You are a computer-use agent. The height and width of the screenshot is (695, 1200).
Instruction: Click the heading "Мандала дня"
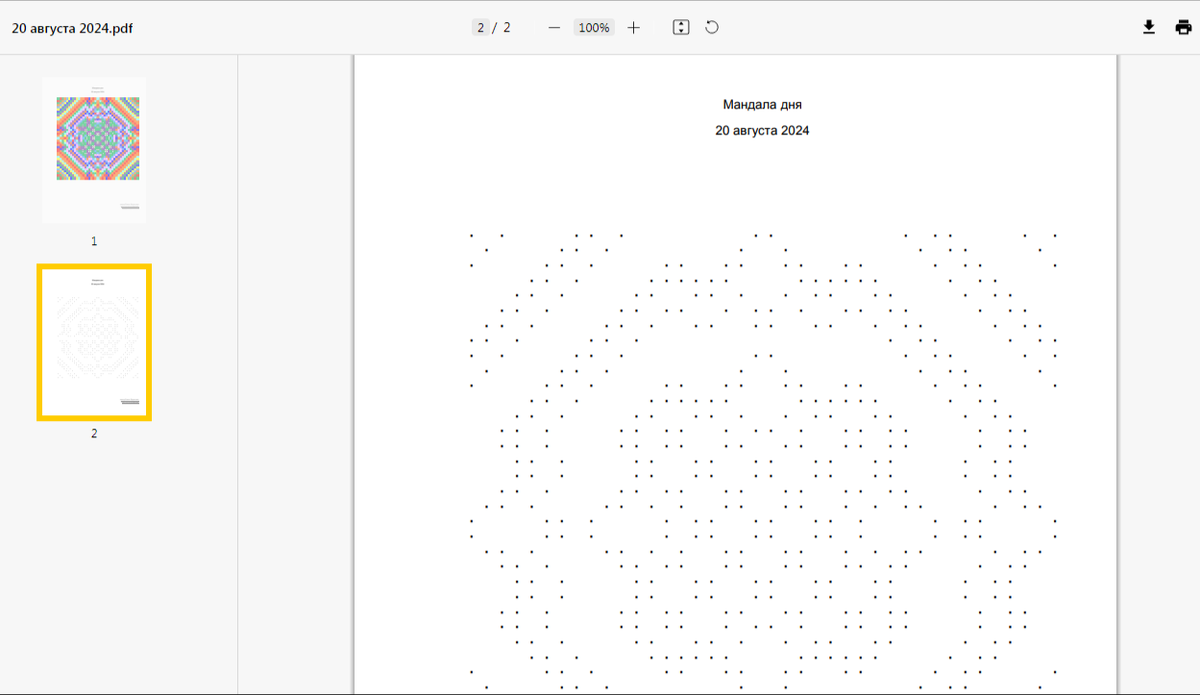tap(762, 105)
